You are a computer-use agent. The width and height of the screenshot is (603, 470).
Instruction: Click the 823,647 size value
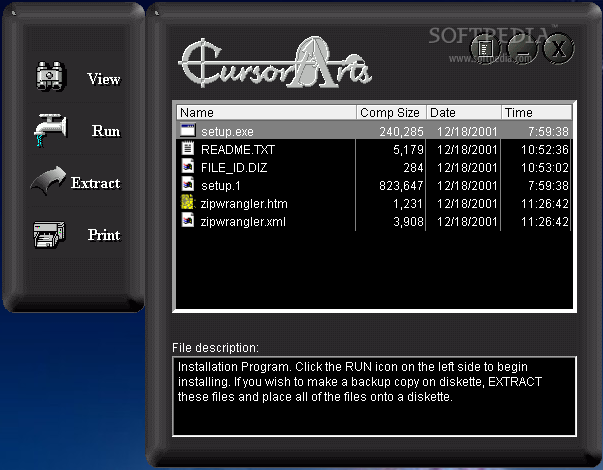tap(401, 186)
